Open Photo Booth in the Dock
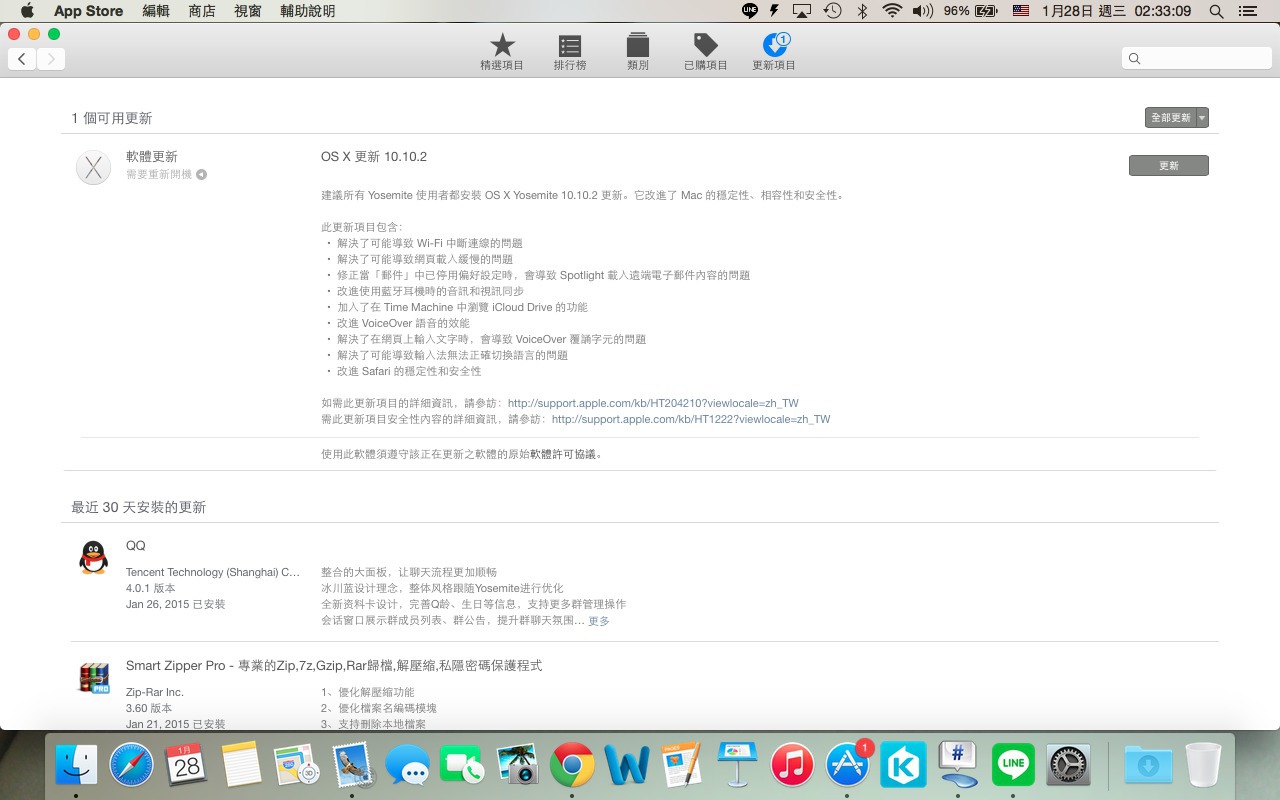This screenshot has height=800, width=1280. 517,766
